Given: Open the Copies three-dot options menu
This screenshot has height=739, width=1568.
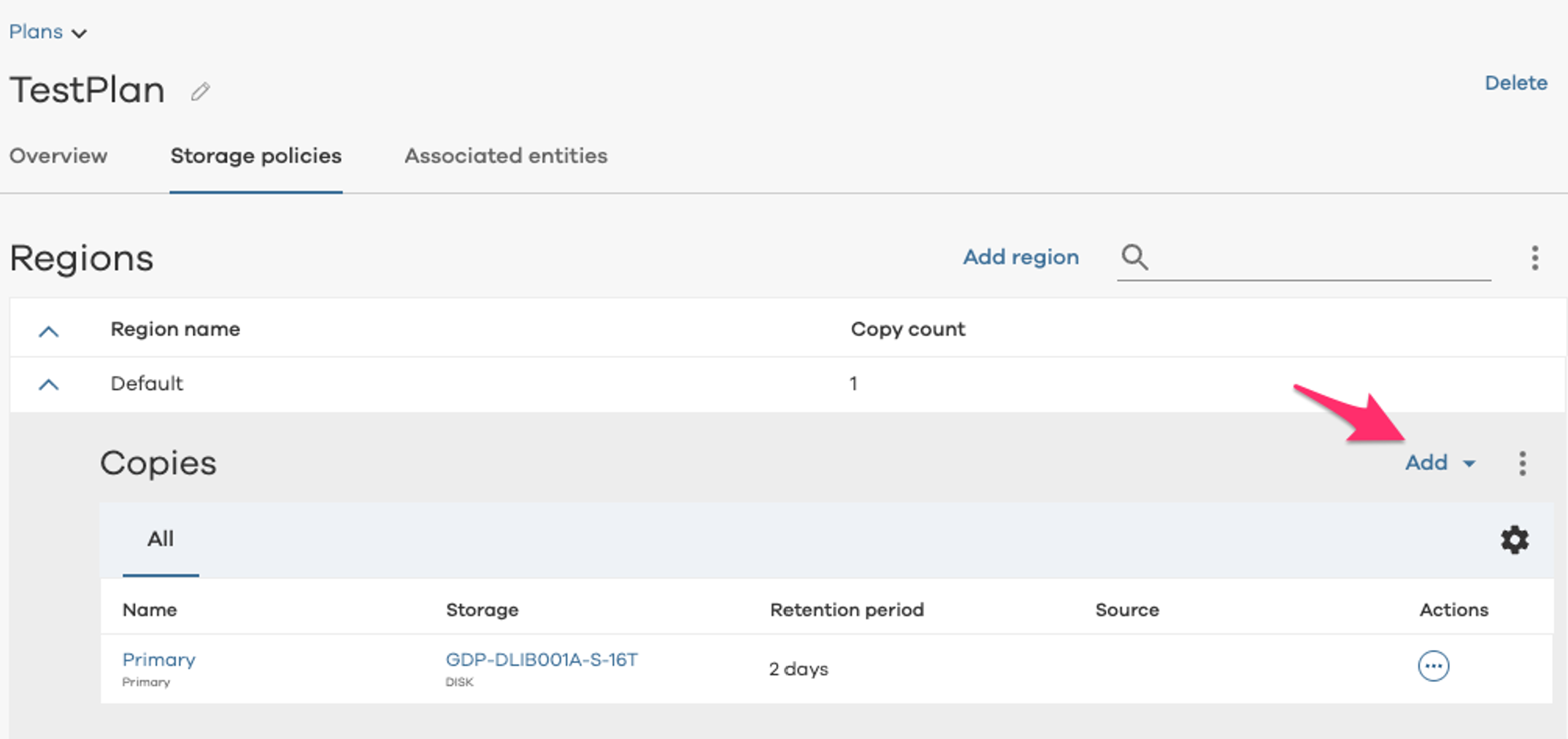Looking at the screenshot, I should [1522, 463].
